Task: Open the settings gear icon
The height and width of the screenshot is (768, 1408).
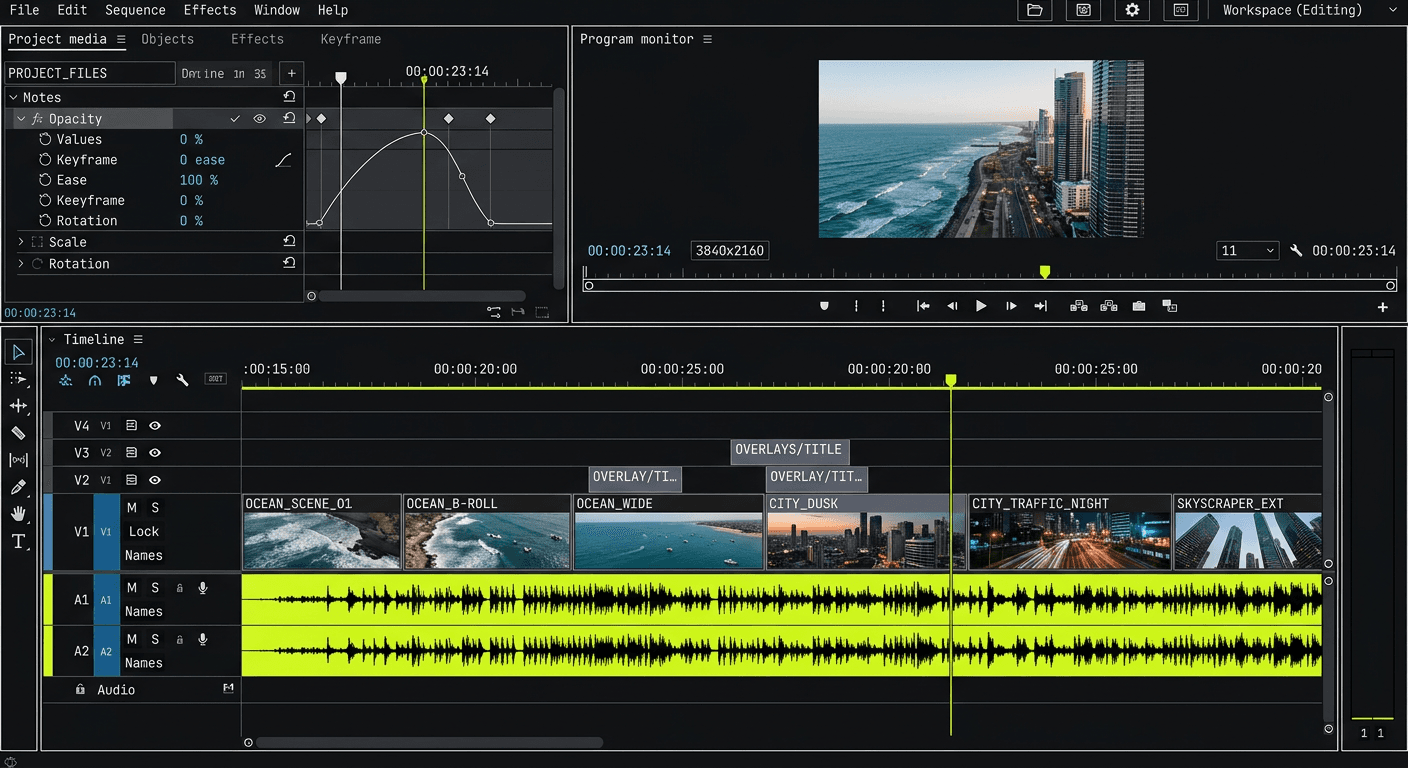Action: 1132,10
